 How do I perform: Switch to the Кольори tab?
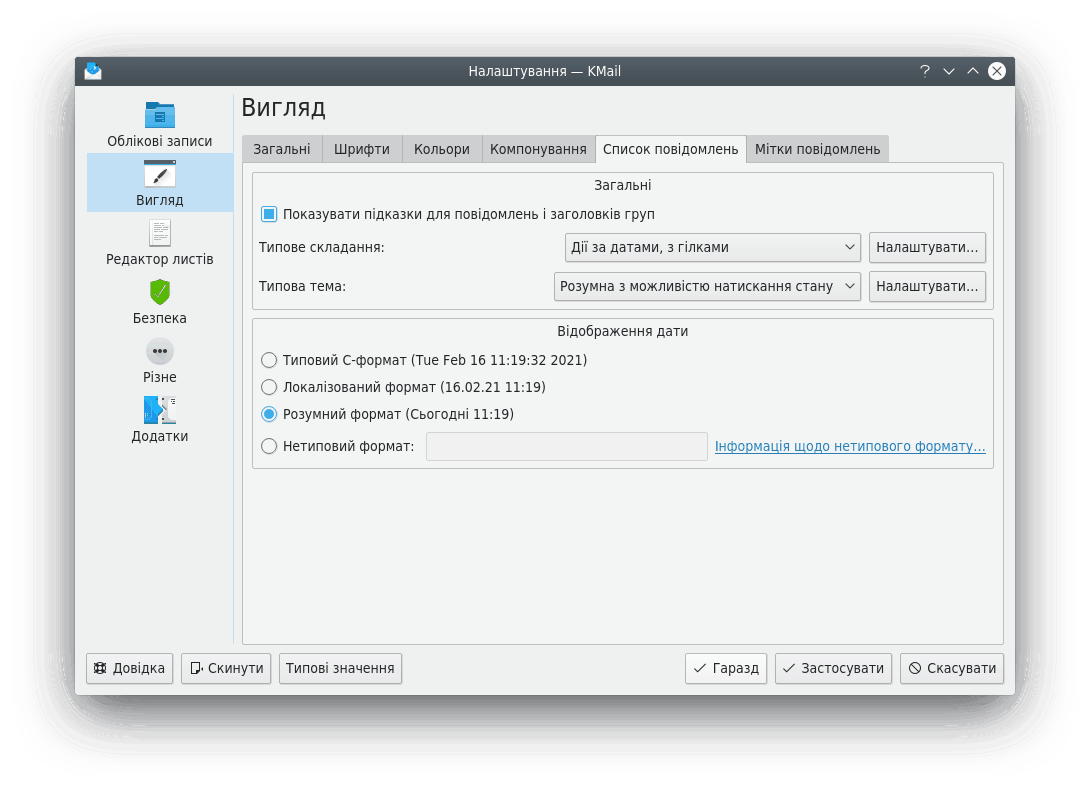441,149
